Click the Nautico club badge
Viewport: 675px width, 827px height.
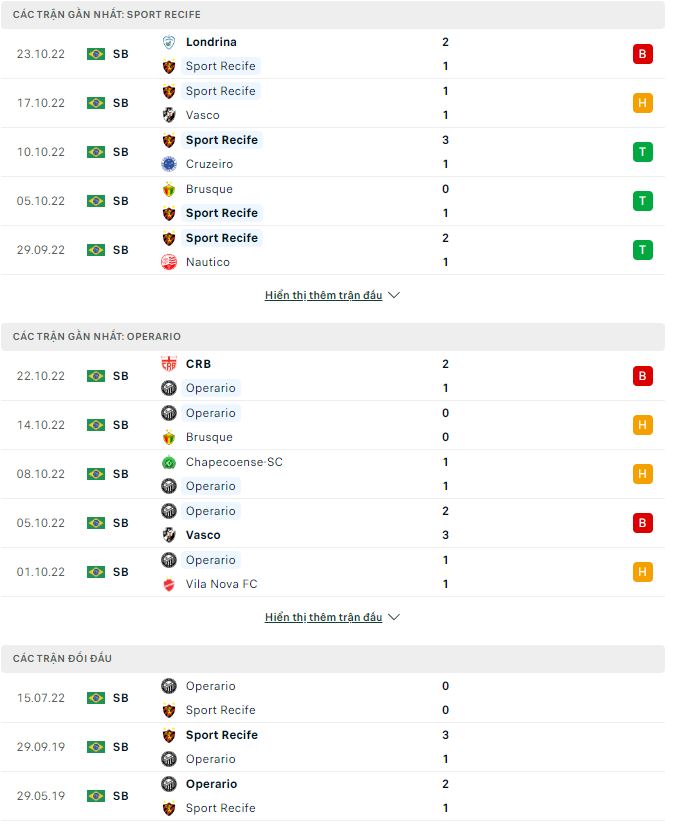click(169, 262)
